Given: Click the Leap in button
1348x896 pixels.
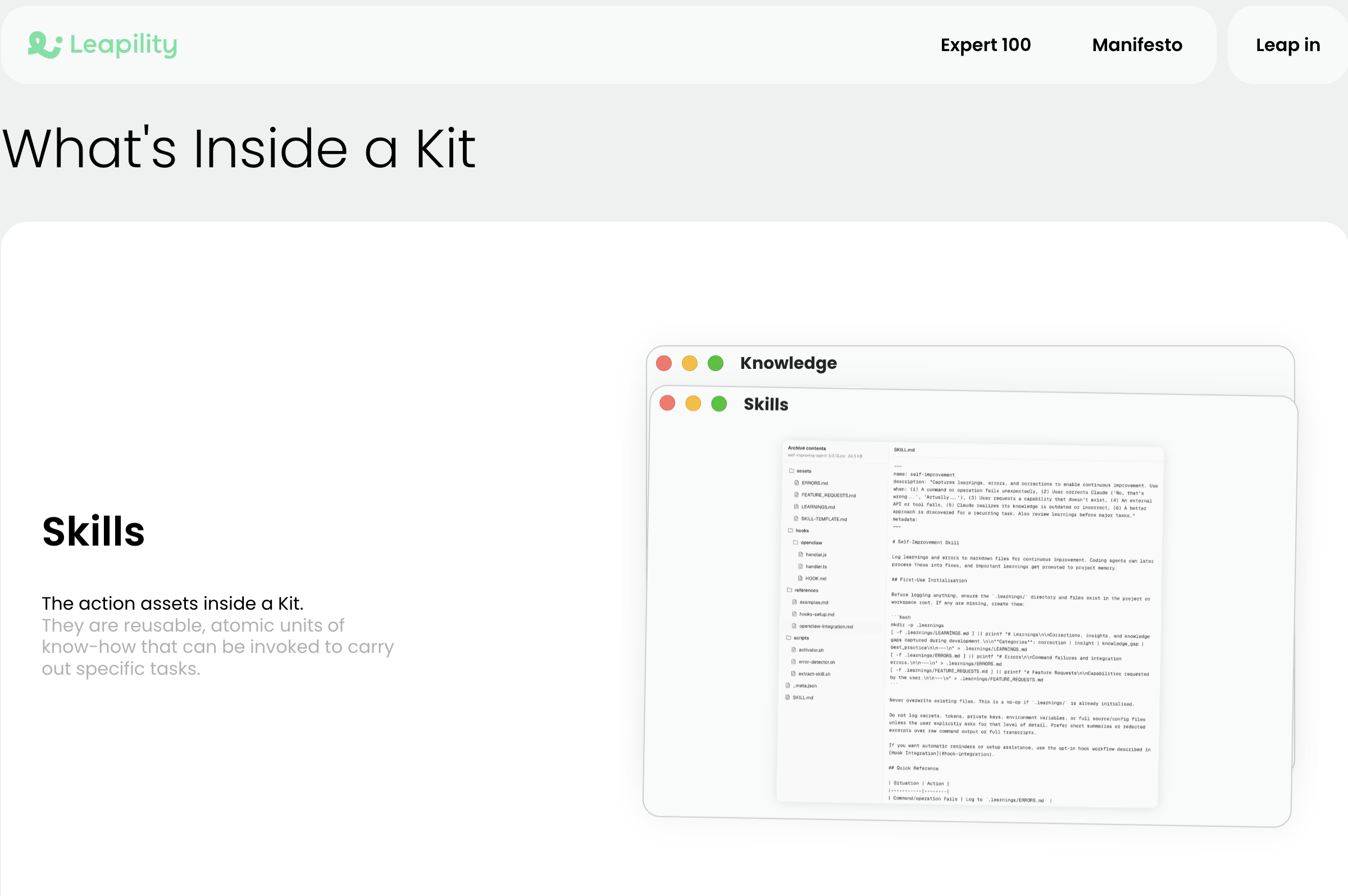Looking at the screenshot, I should point(1287,44).
